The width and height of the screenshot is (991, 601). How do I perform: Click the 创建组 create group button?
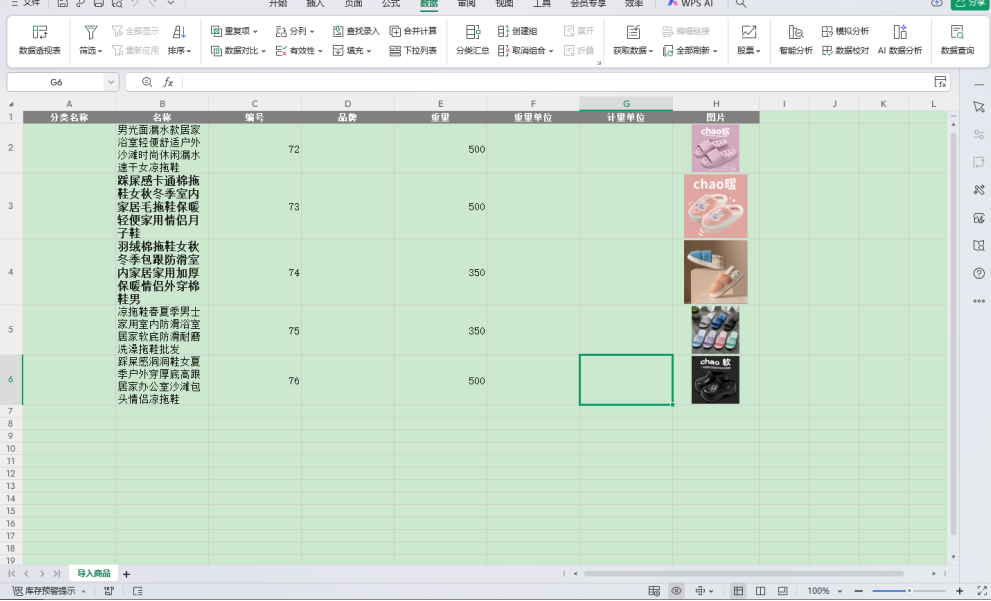point(518,31)
